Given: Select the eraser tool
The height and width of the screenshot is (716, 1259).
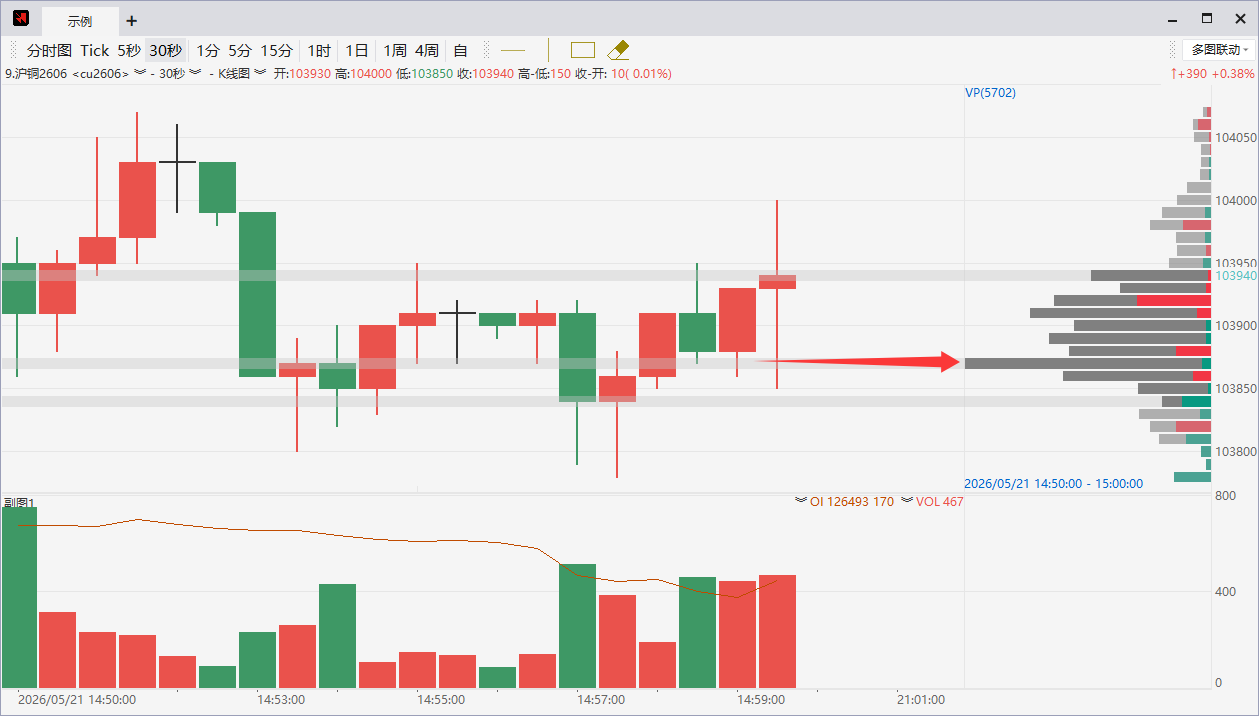Looking at the screenshot, I should click(x=618, y=50).
